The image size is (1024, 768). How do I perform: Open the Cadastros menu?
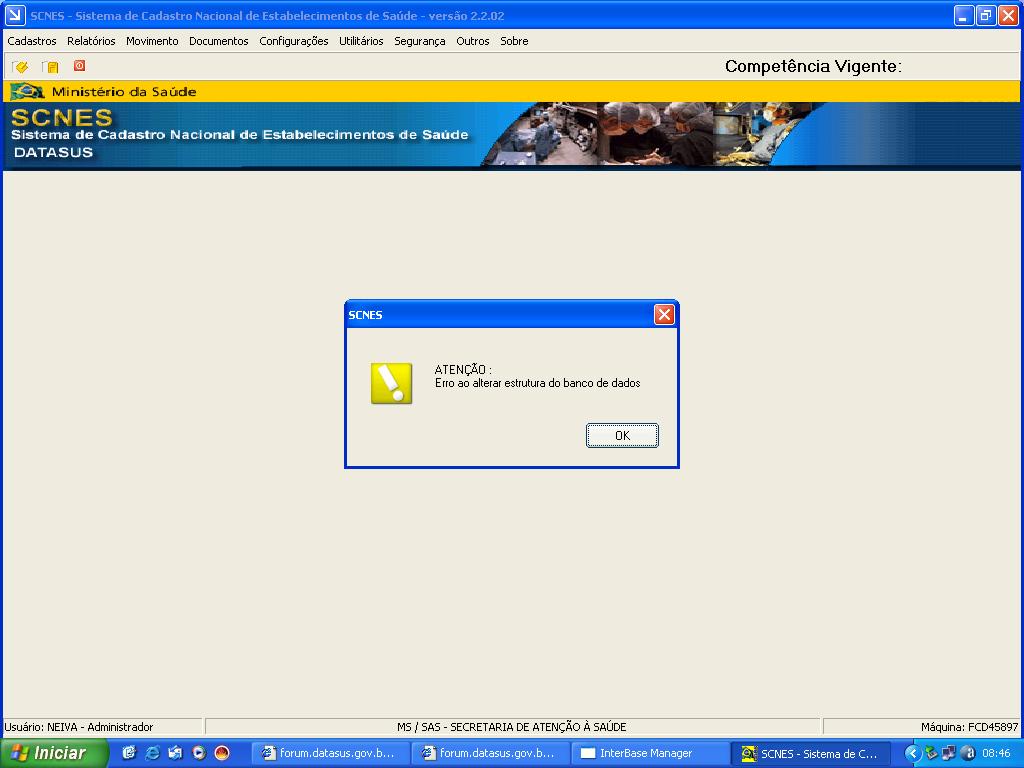click(x=32, y=40)
